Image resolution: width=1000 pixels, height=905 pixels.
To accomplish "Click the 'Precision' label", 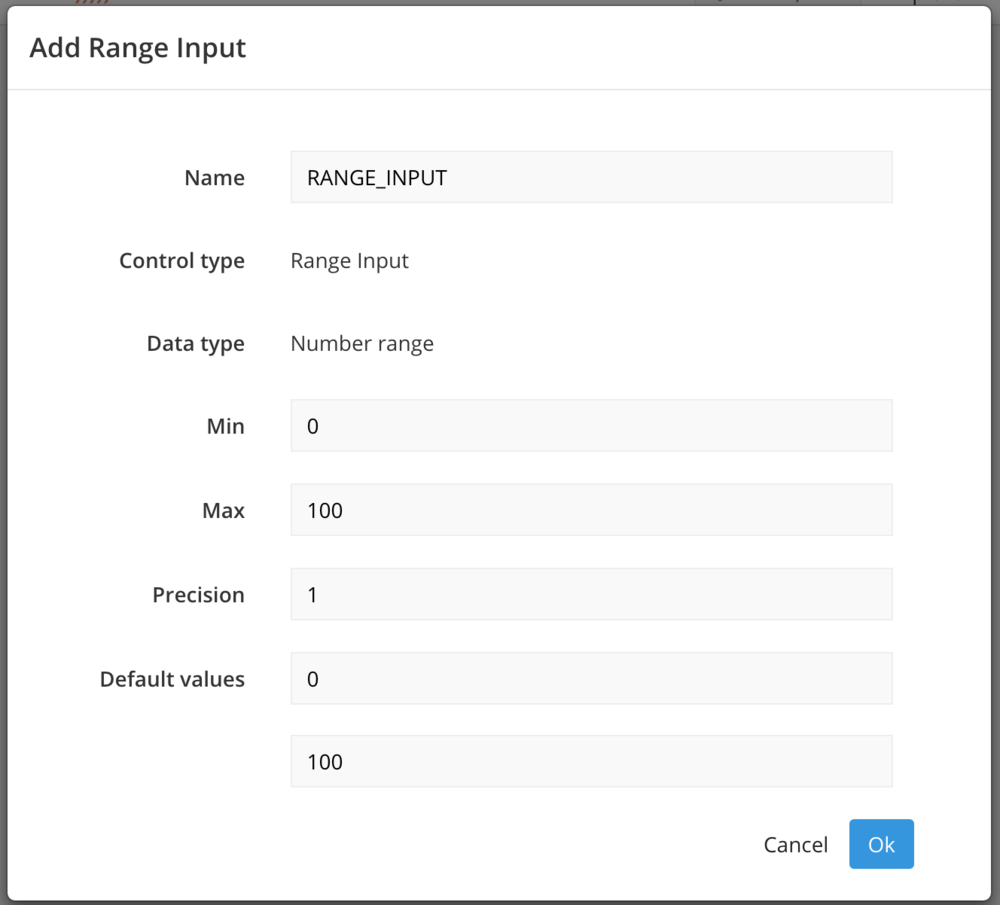I will point(198,594).
